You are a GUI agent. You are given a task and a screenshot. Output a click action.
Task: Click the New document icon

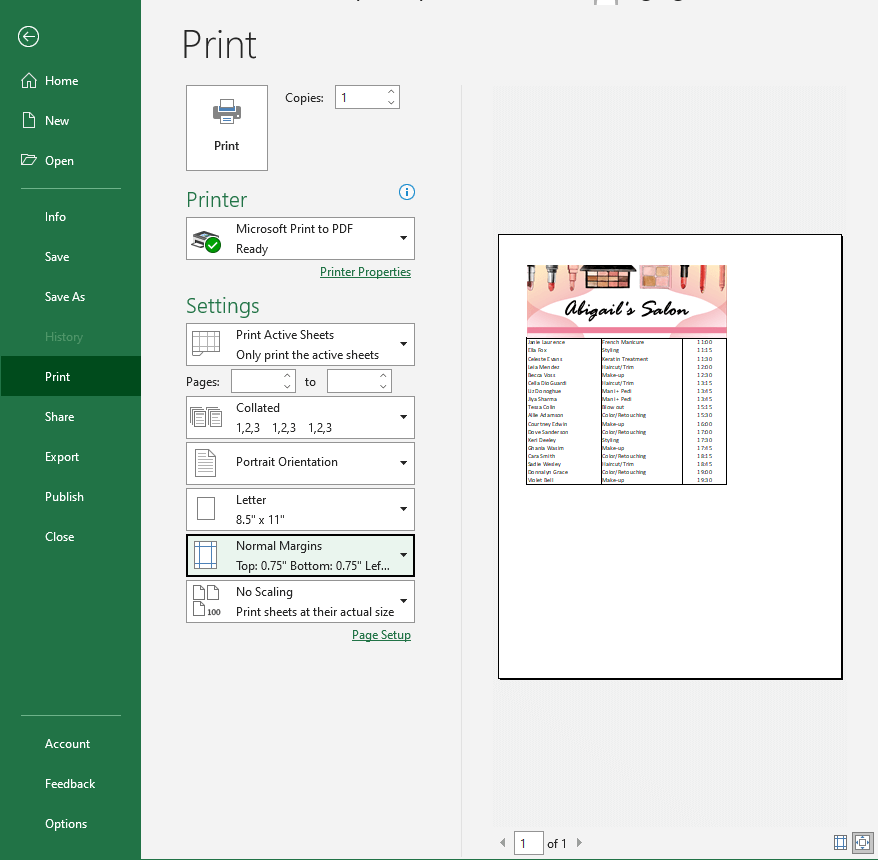pos(27,120)
